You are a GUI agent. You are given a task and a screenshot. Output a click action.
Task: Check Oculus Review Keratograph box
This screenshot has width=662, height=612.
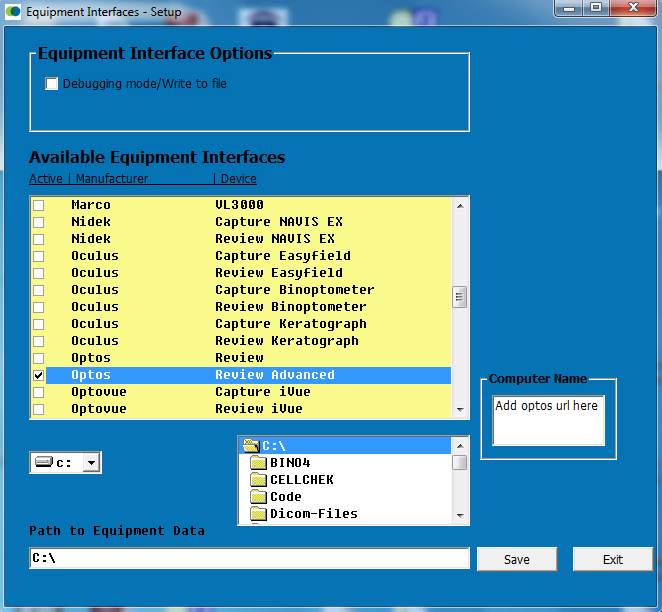pos(38,341)
